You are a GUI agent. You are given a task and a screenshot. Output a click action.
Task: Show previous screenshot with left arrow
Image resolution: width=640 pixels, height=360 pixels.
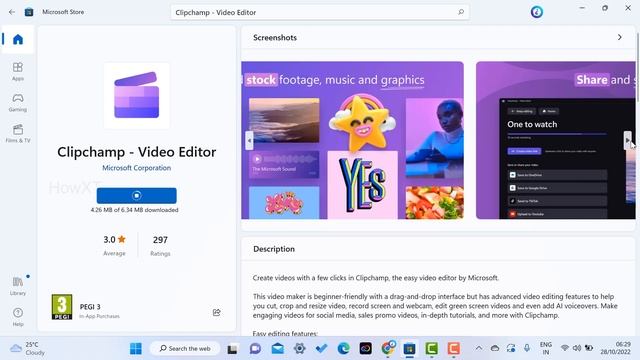coord(249,140)
